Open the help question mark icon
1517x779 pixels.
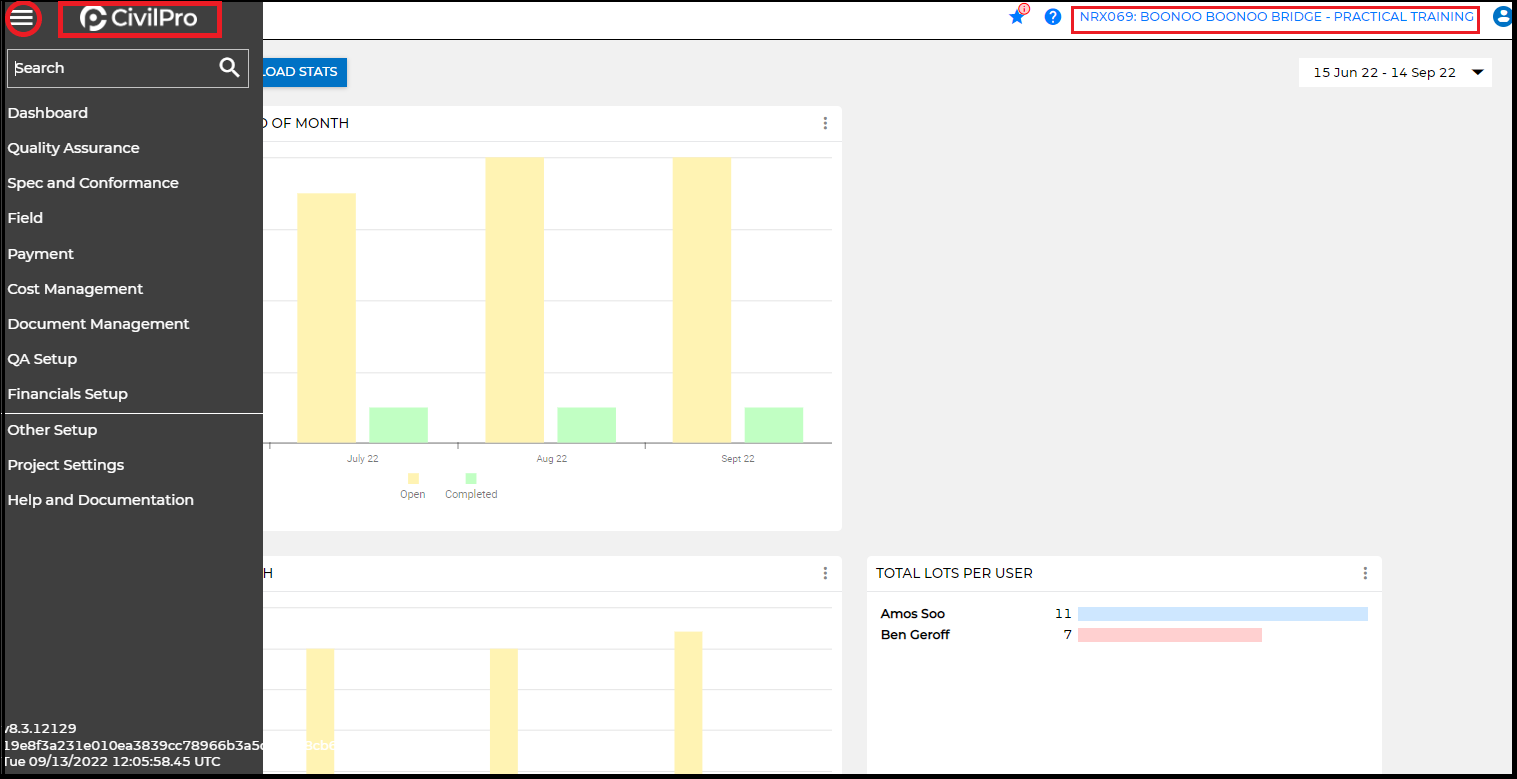[x=1052, y=17]
